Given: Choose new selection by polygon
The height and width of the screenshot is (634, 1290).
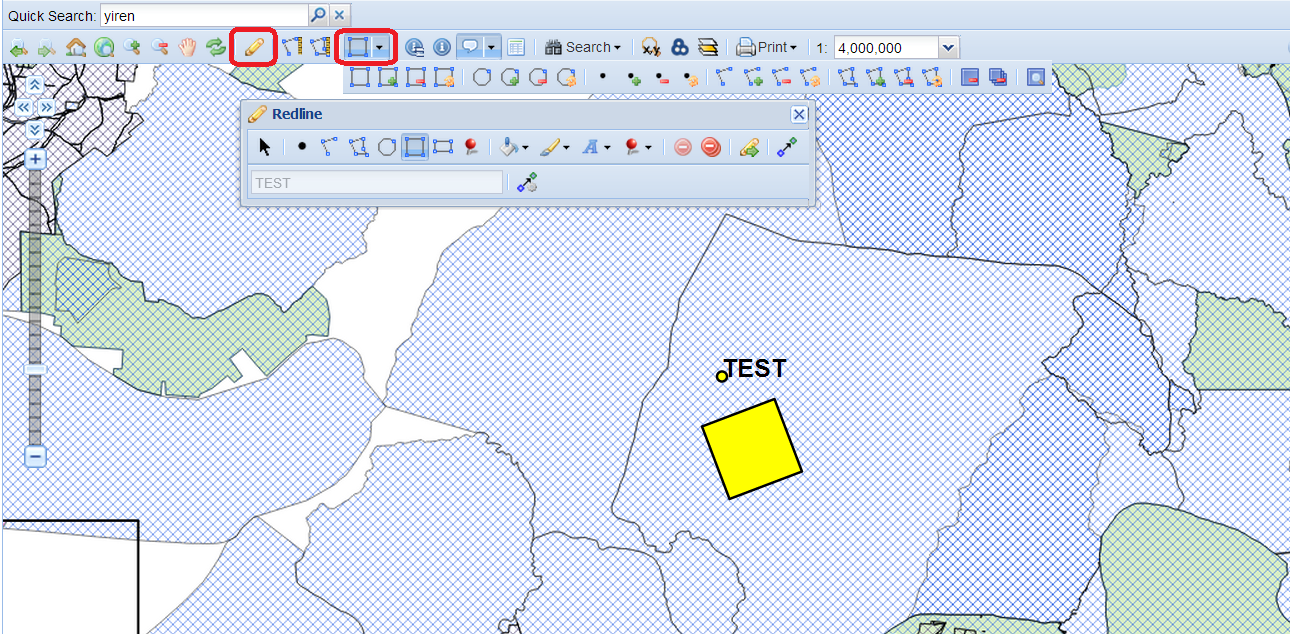Looking at the screenshot, I should [x=847, y=78].
